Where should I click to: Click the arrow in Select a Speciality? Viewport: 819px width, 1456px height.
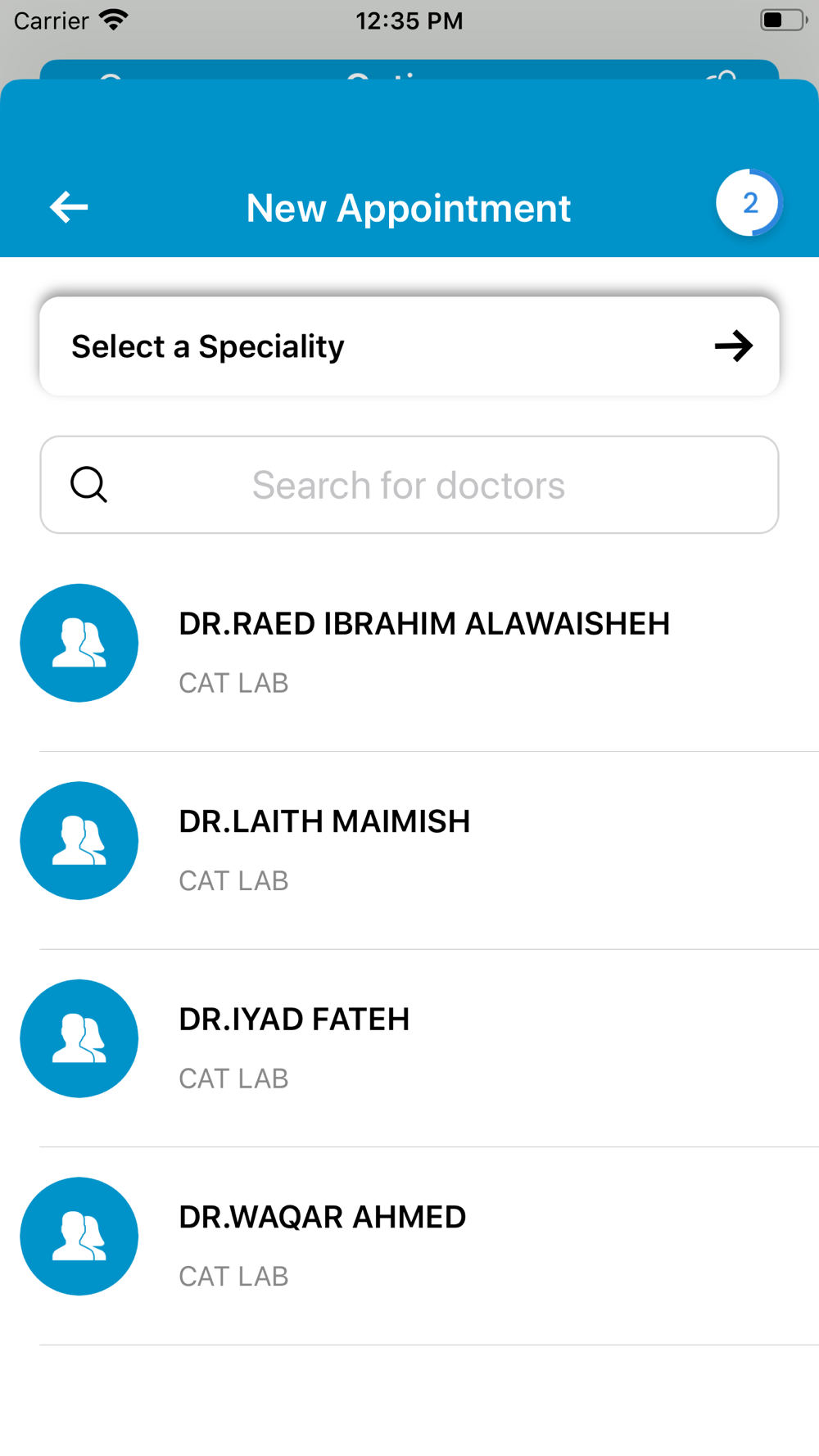pos(733,346)
